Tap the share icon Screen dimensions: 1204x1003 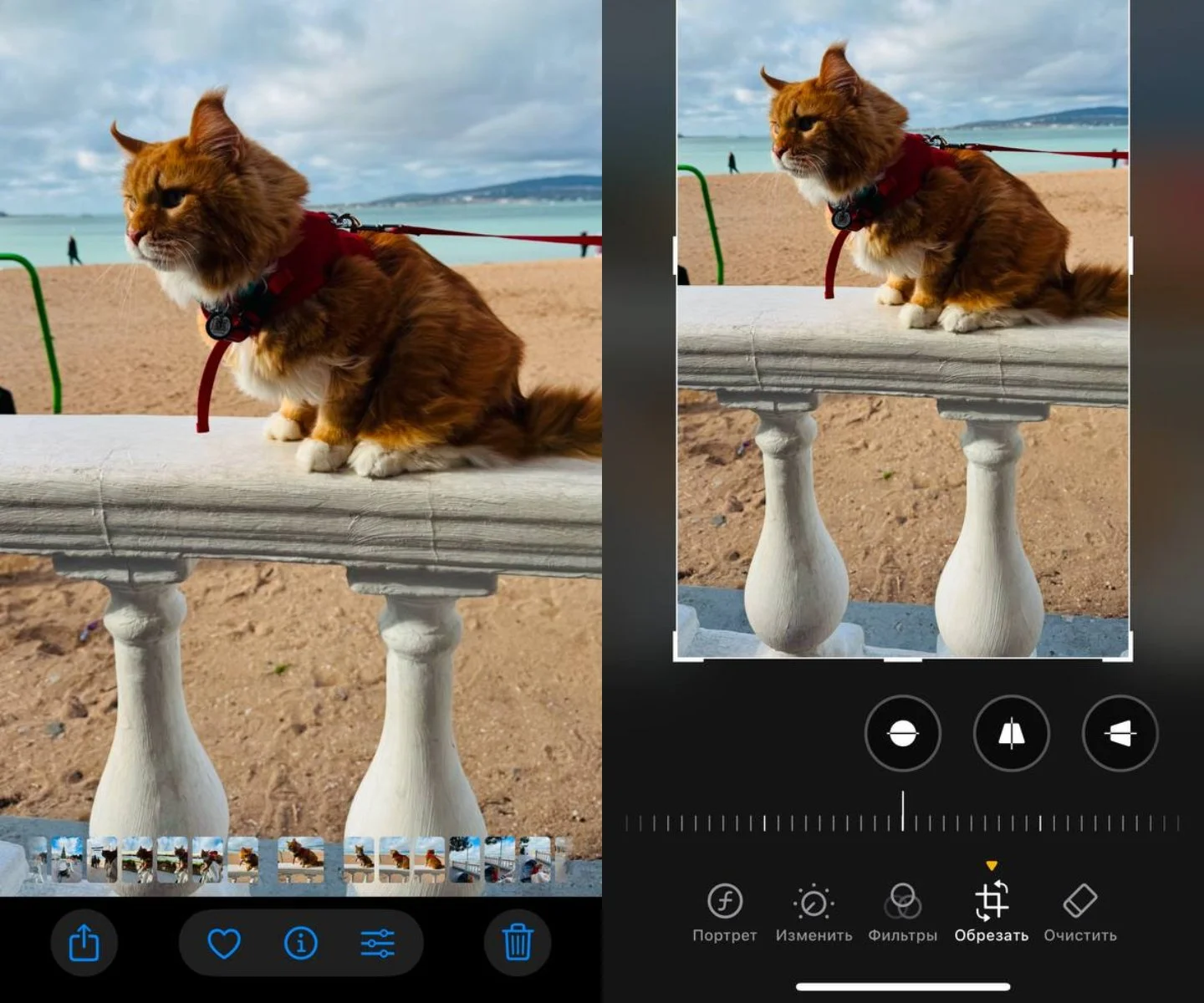click(84, 943)
